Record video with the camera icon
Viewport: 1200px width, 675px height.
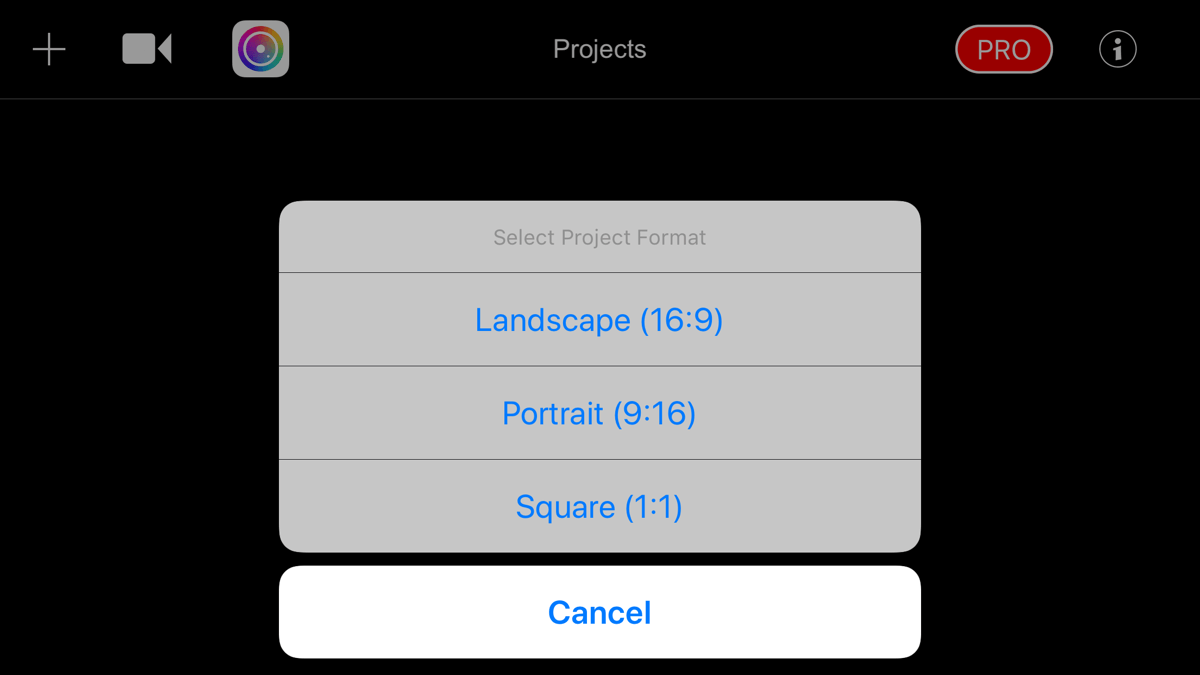click(147, 49)
